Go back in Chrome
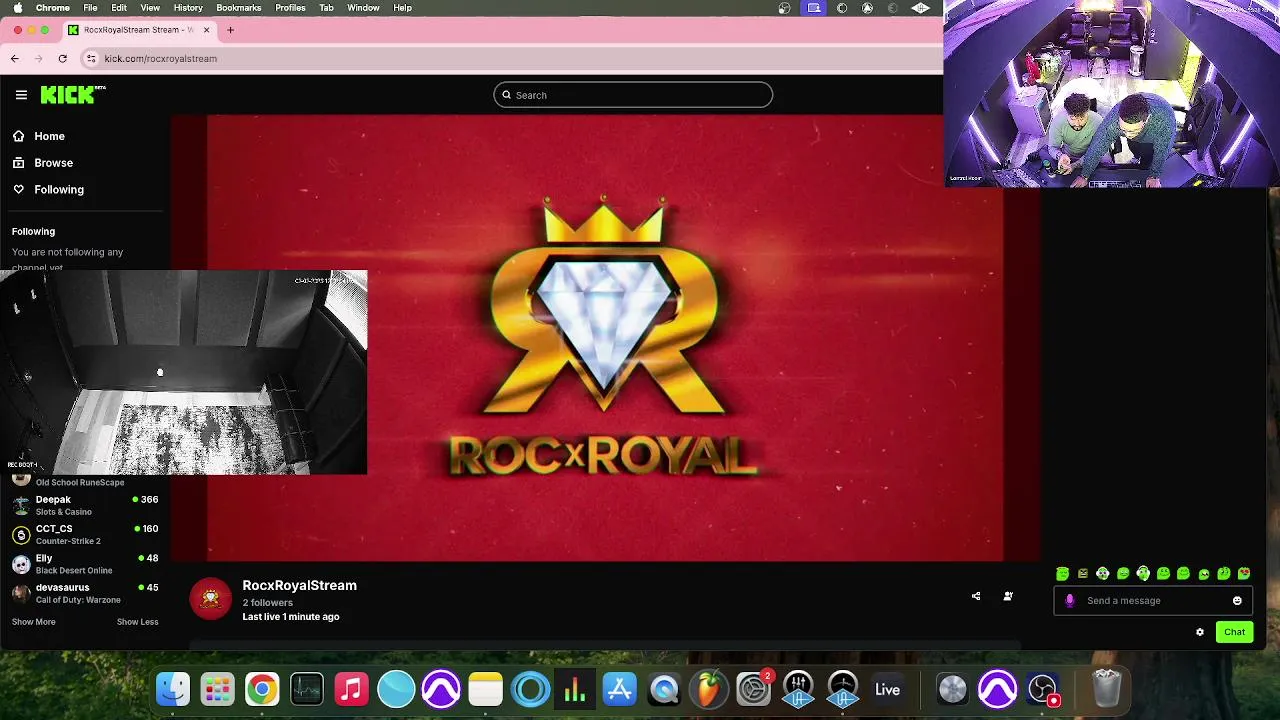This screenshot has height=720, width=1280. pos(15,58)
